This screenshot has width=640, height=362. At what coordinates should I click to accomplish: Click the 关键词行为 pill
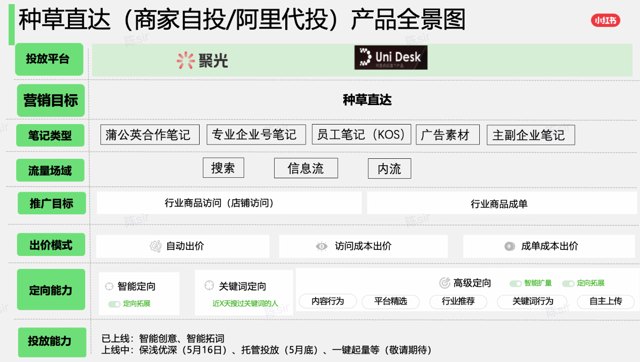pos(533,301)
